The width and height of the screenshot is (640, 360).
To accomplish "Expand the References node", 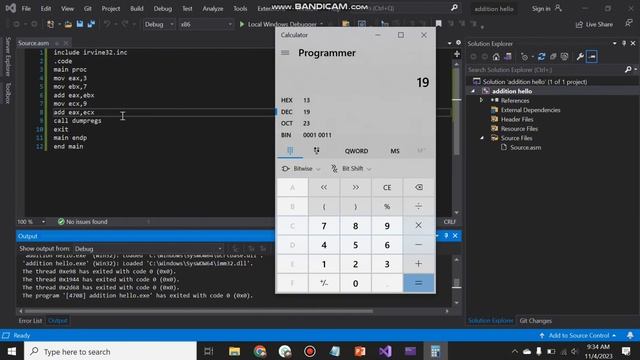I will click(481, 100).
